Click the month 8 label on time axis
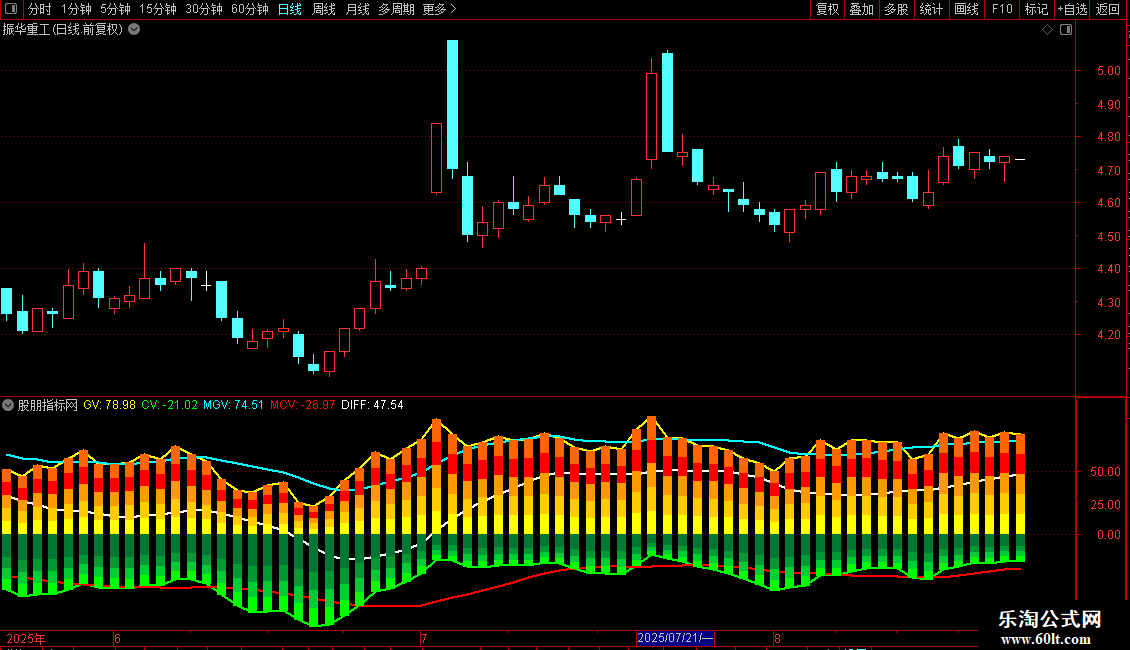Image resolution: width=1130 pixels, height=650 pixels. (x=778, y=638)
